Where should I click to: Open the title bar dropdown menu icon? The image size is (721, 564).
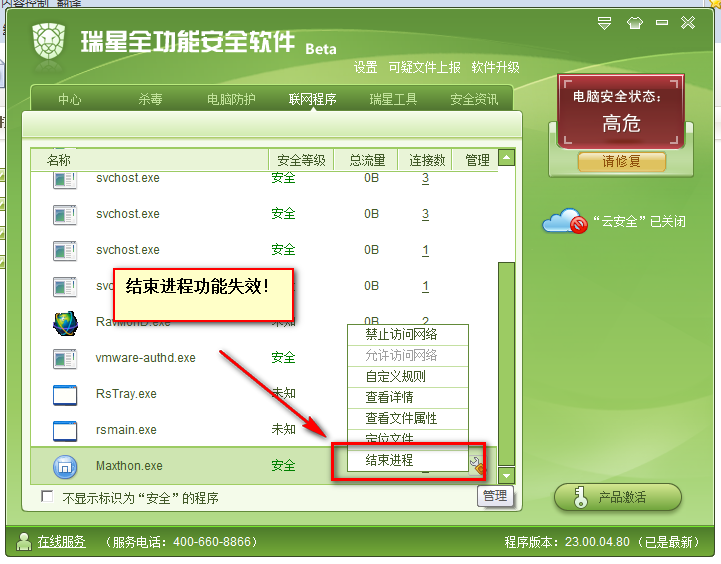(x=604, y=23)
